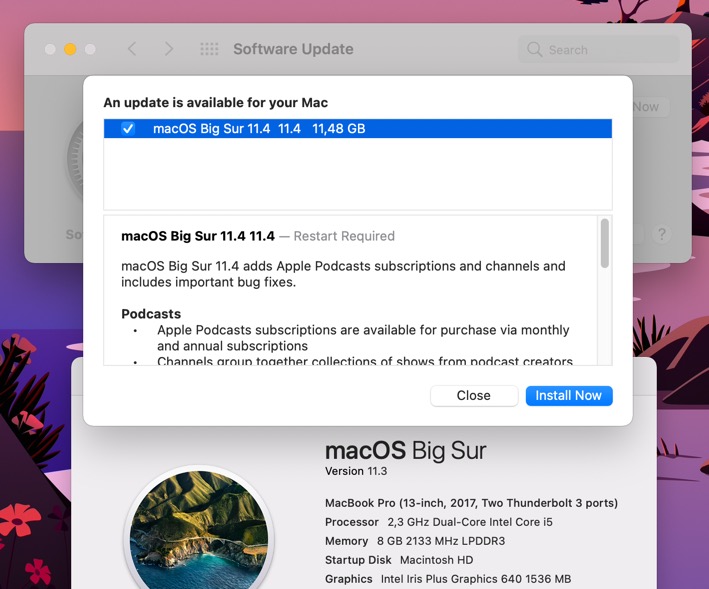Click the forward arrow in Software Update window
This screenshot has width=709, height=589.
pyautogui.click(x=169, y=49)
